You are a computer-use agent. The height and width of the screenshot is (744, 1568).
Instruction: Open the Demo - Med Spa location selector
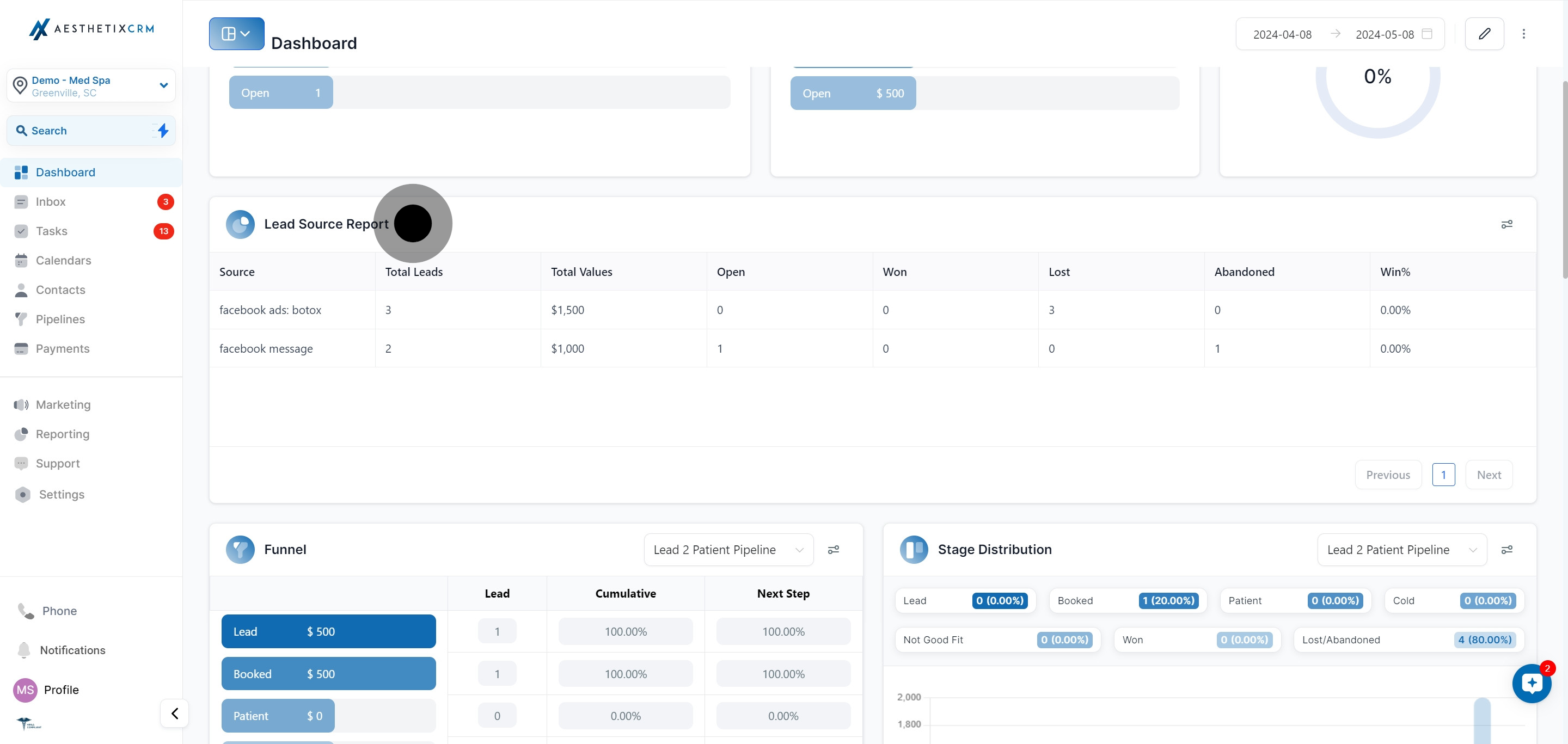pyautogui.click(x=91, y=86)
